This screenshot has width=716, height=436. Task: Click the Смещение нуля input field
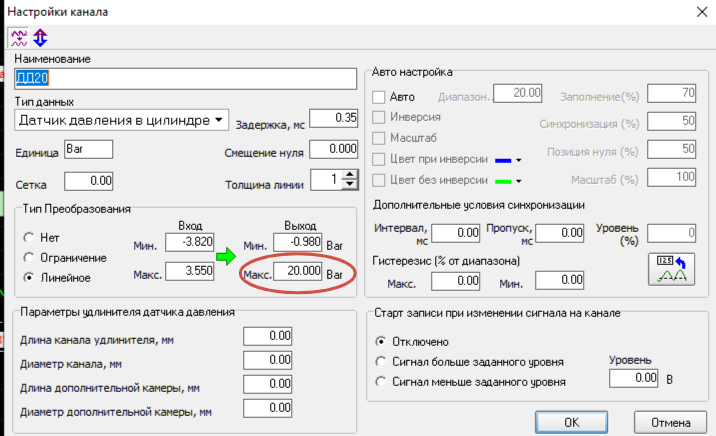(333, 149)
